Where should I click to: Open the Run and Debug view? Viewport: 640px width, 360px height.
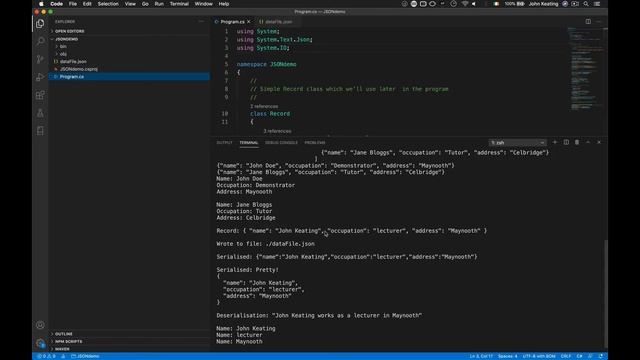pos(40,77)
